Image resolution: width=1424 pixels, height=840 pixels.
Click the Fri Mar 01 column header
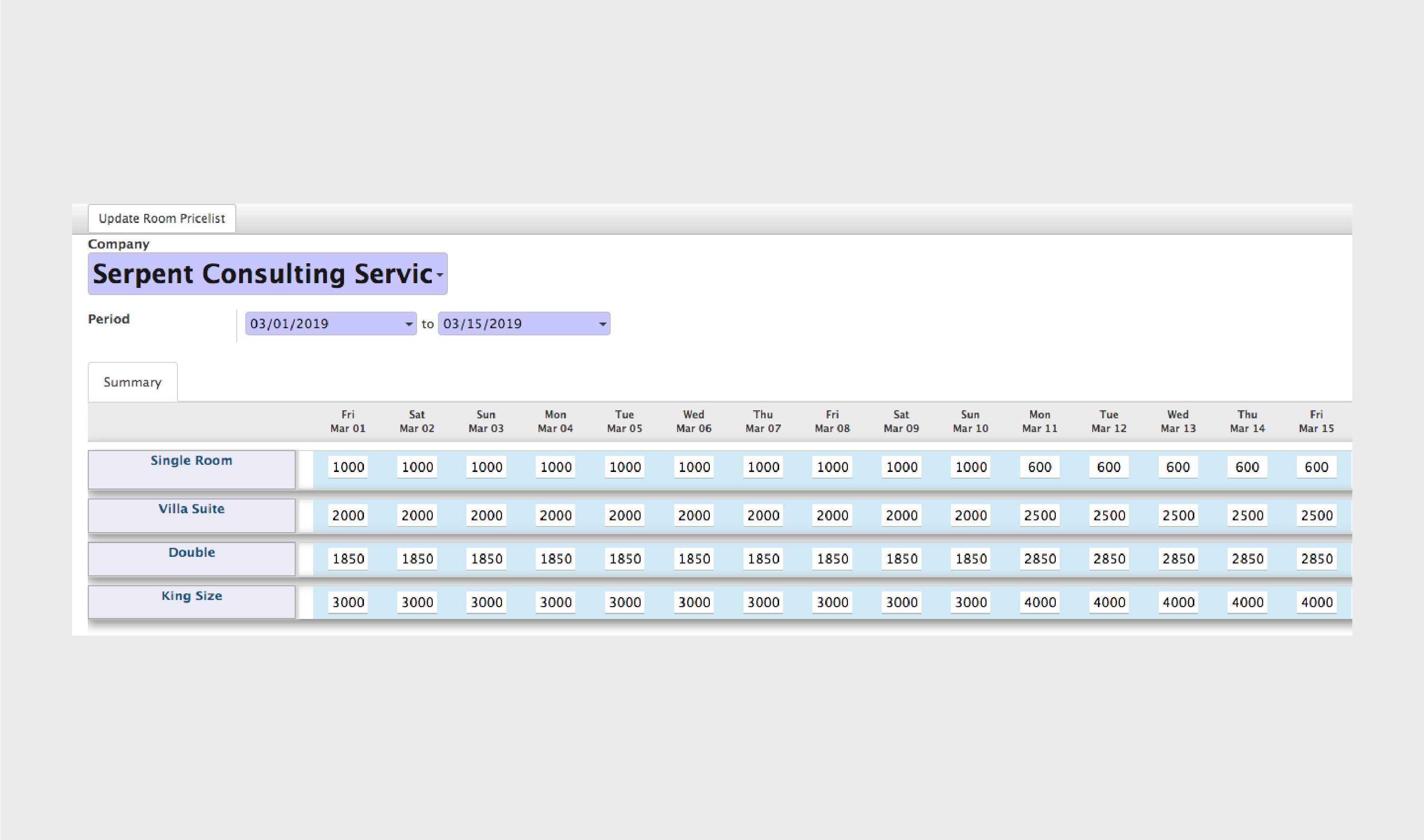point(348,422)
